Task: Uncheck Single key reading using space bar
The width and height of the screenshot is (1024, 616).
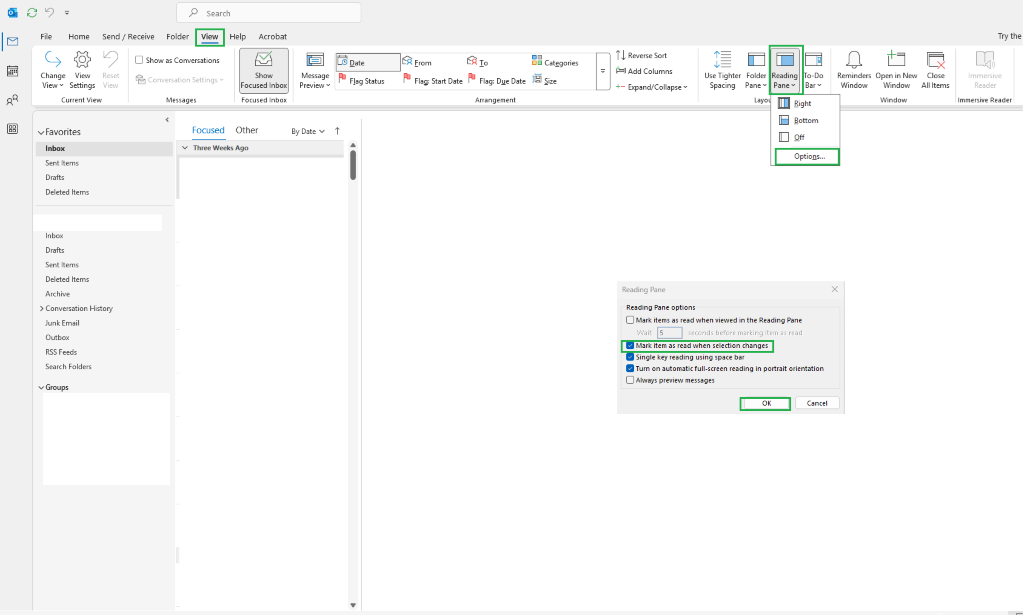Action: [630, 357]
